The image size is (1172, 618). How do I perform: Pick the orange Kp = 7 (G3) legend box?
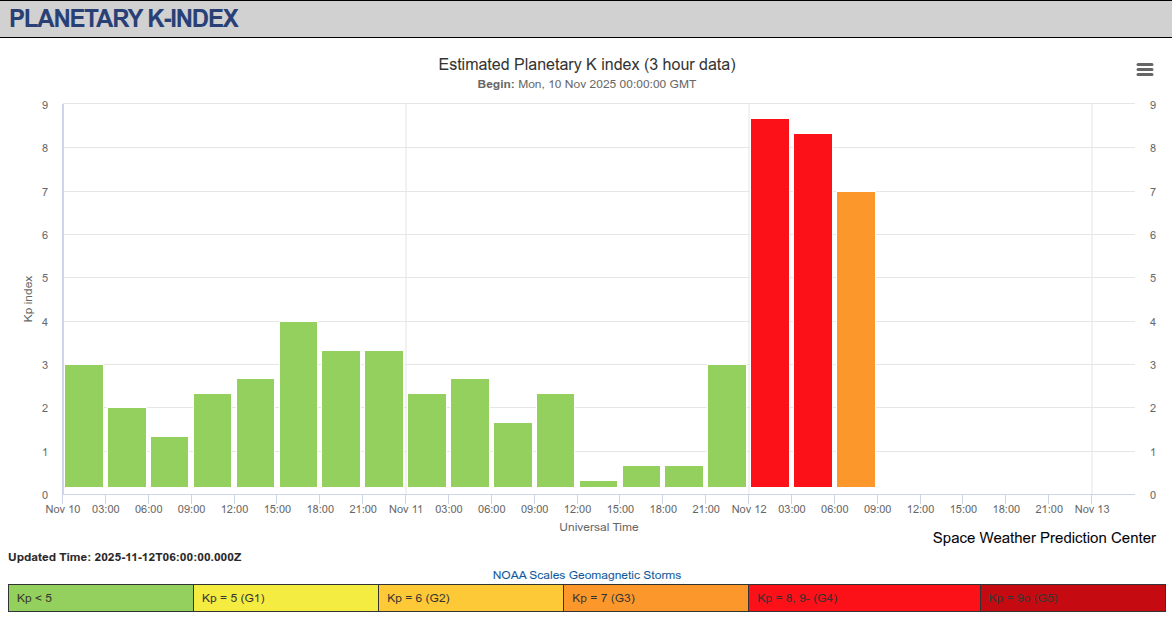coord(655,598)
